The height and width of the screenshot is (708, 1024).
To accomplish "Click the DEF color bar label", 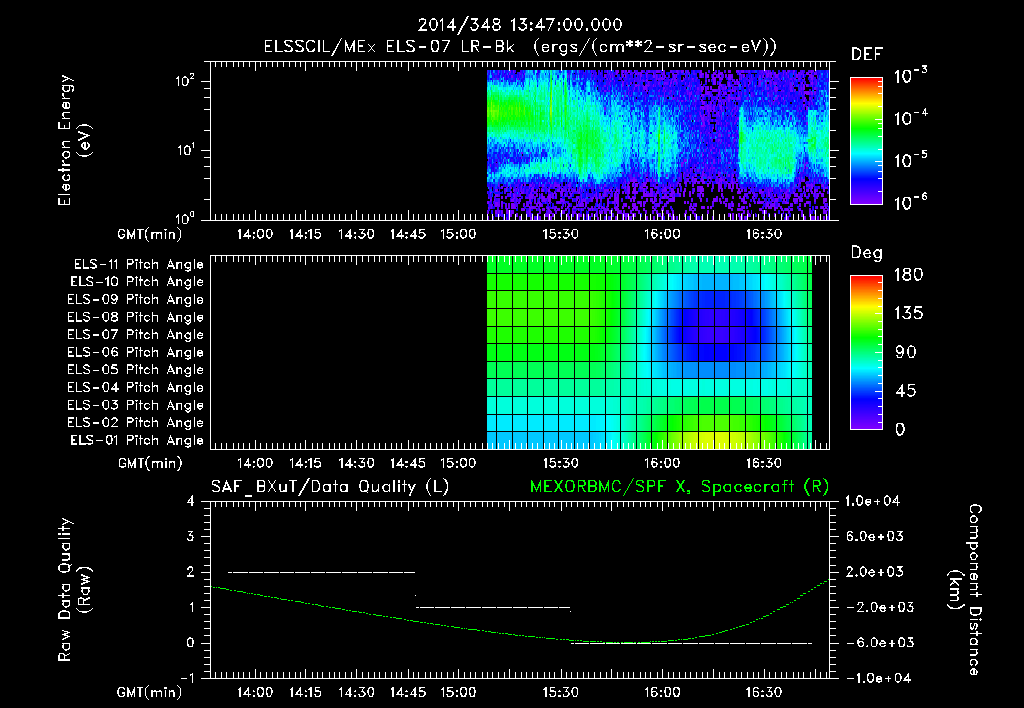I will (867, 54).
